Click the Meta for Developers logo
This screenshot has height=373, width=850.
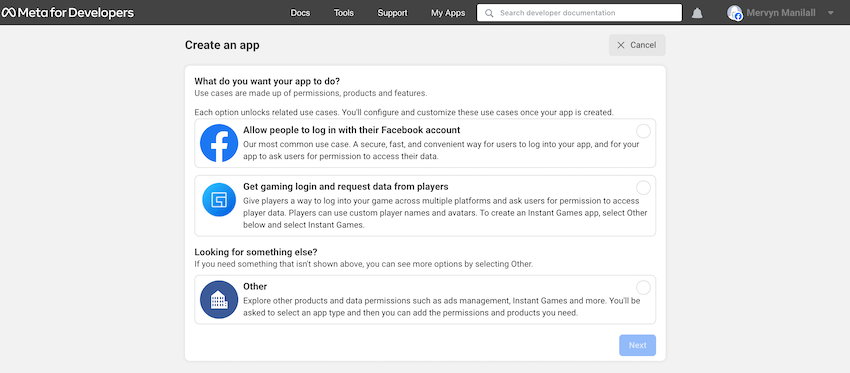[68, 12]
